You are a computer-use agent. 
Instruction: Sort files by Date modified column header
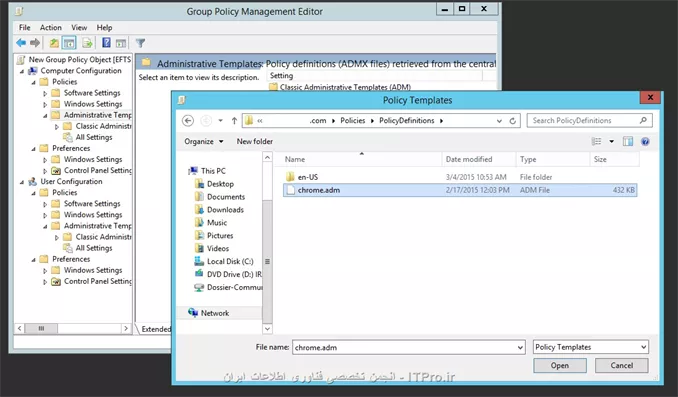coord(479,159)
